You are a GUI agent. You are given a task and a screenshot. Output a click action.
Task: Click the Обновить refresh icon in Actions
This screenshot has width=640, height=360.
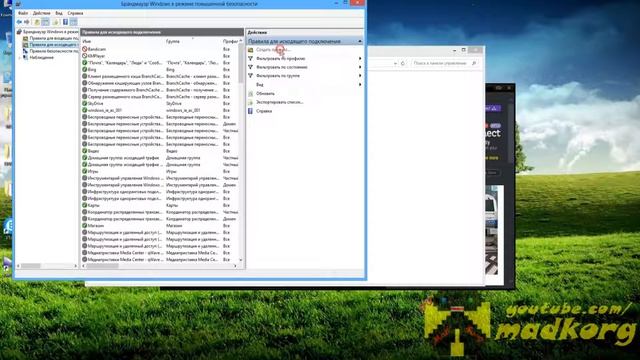[x=251, y=93]
